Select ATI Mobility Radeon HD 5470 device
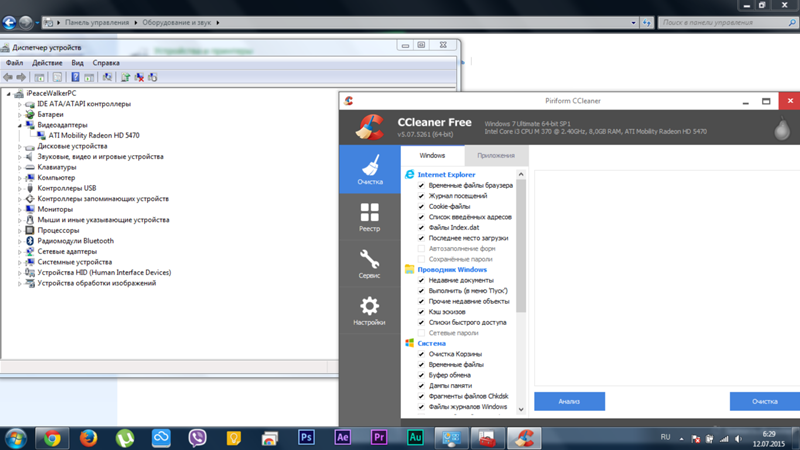 [x=94, y=136]
